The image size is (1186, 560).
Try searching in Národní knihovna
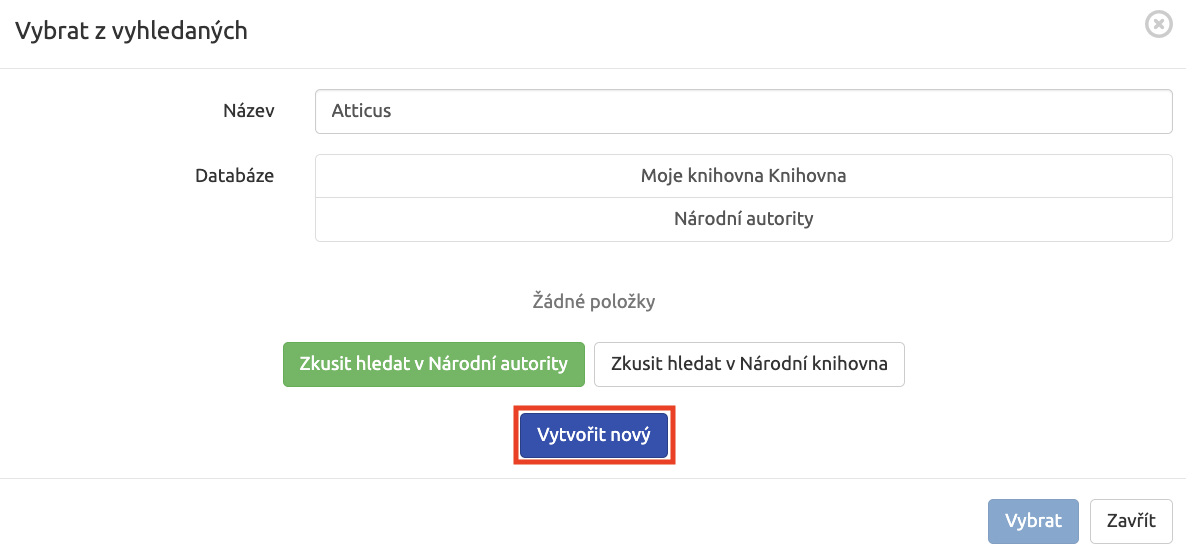[749, 364]
